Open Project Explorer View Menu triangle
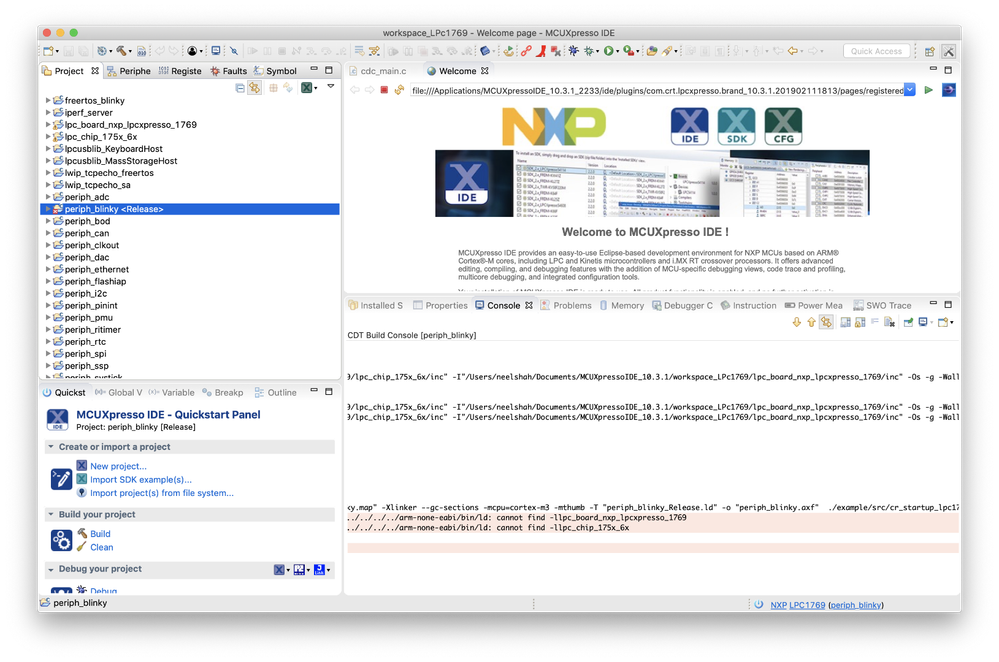 (x=331, y=86)
